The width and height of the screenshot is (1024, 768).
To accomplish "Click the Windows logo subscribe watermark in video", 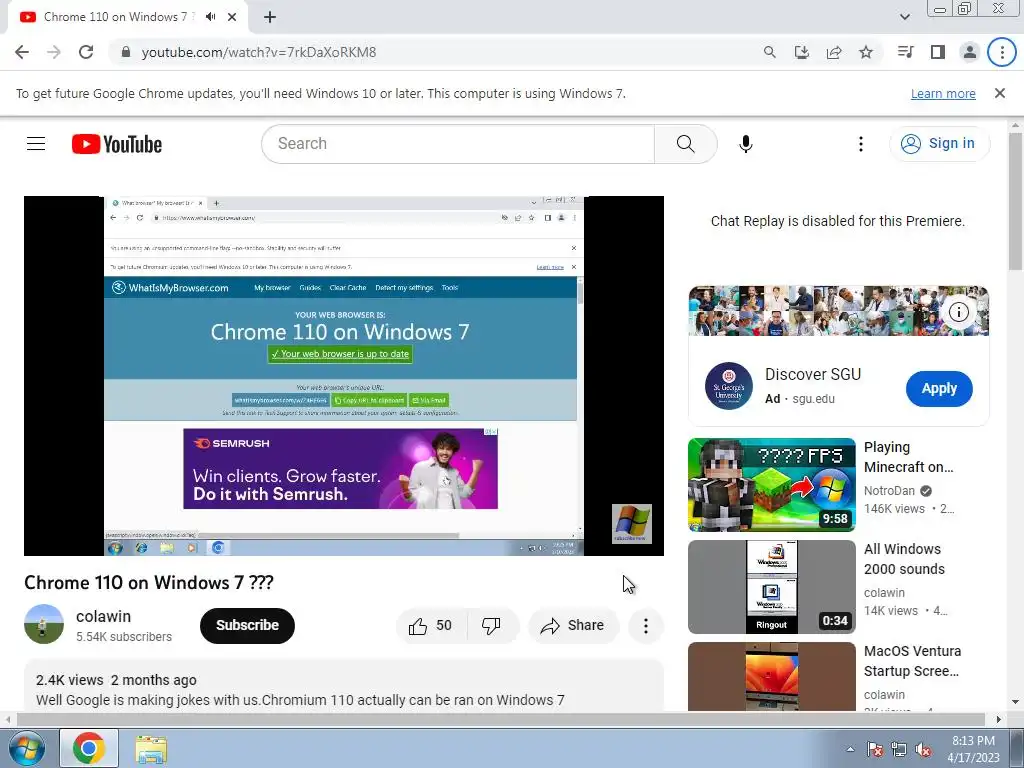I will coord(632,523).
